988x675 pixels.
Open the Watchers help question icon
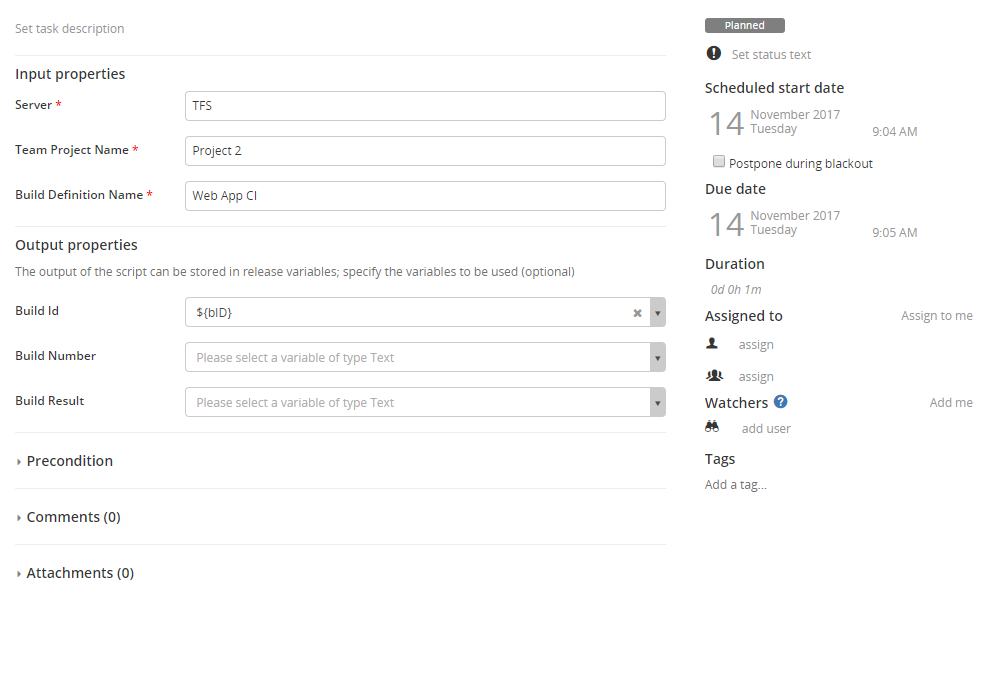781,402
